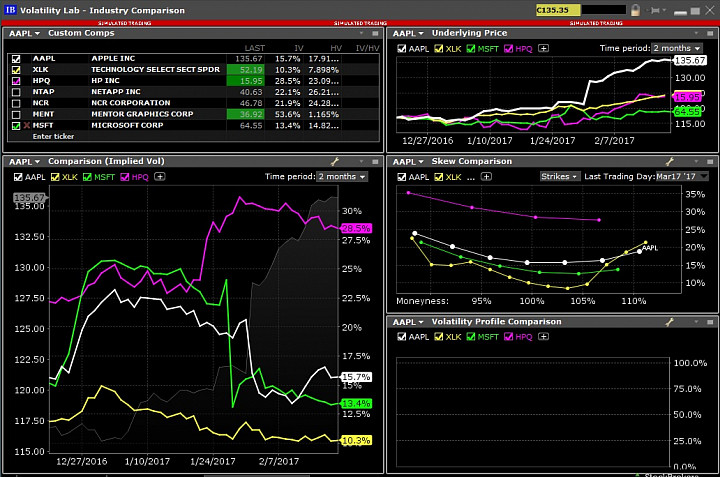Open wrench settings for the Skew Comparison panel
The height and width of the screenshot is (477, 720).
pyautogui.click(x=670, y=161)
